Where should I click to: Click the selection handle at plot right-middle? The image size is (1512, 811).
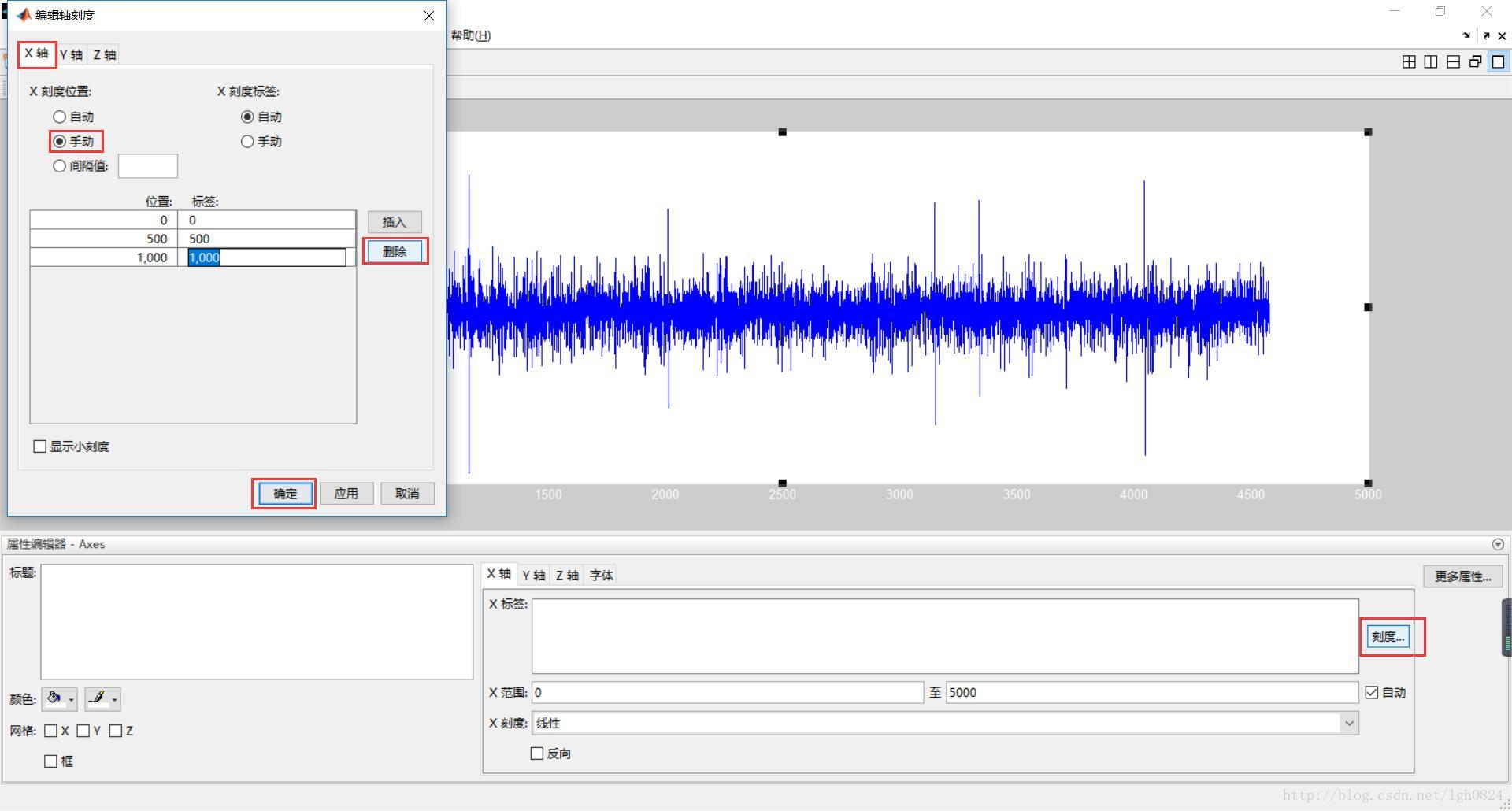[x=1368, y=307]
